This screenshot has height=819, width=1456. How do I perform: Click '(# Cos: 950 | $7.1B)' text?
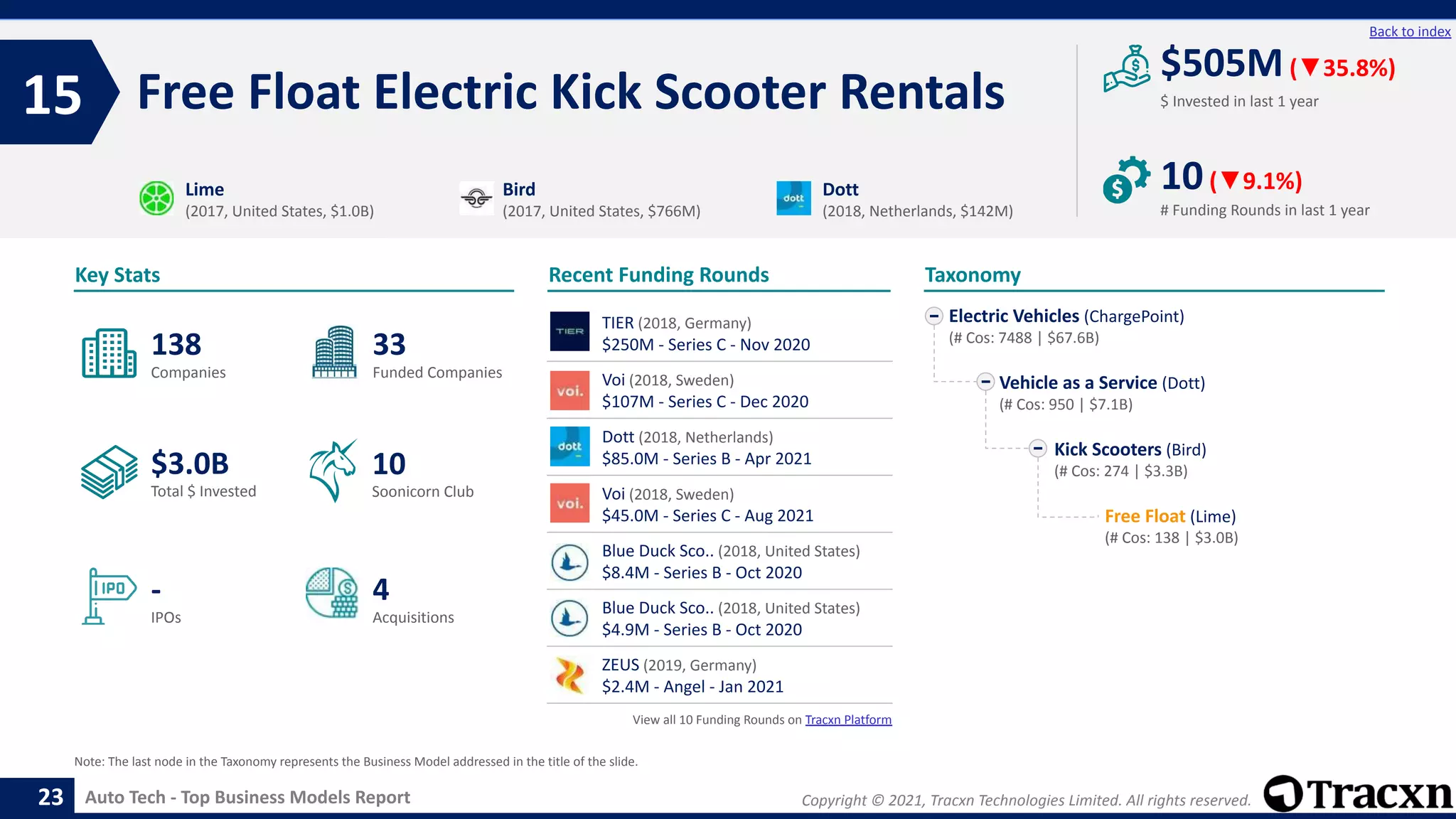1066,405
